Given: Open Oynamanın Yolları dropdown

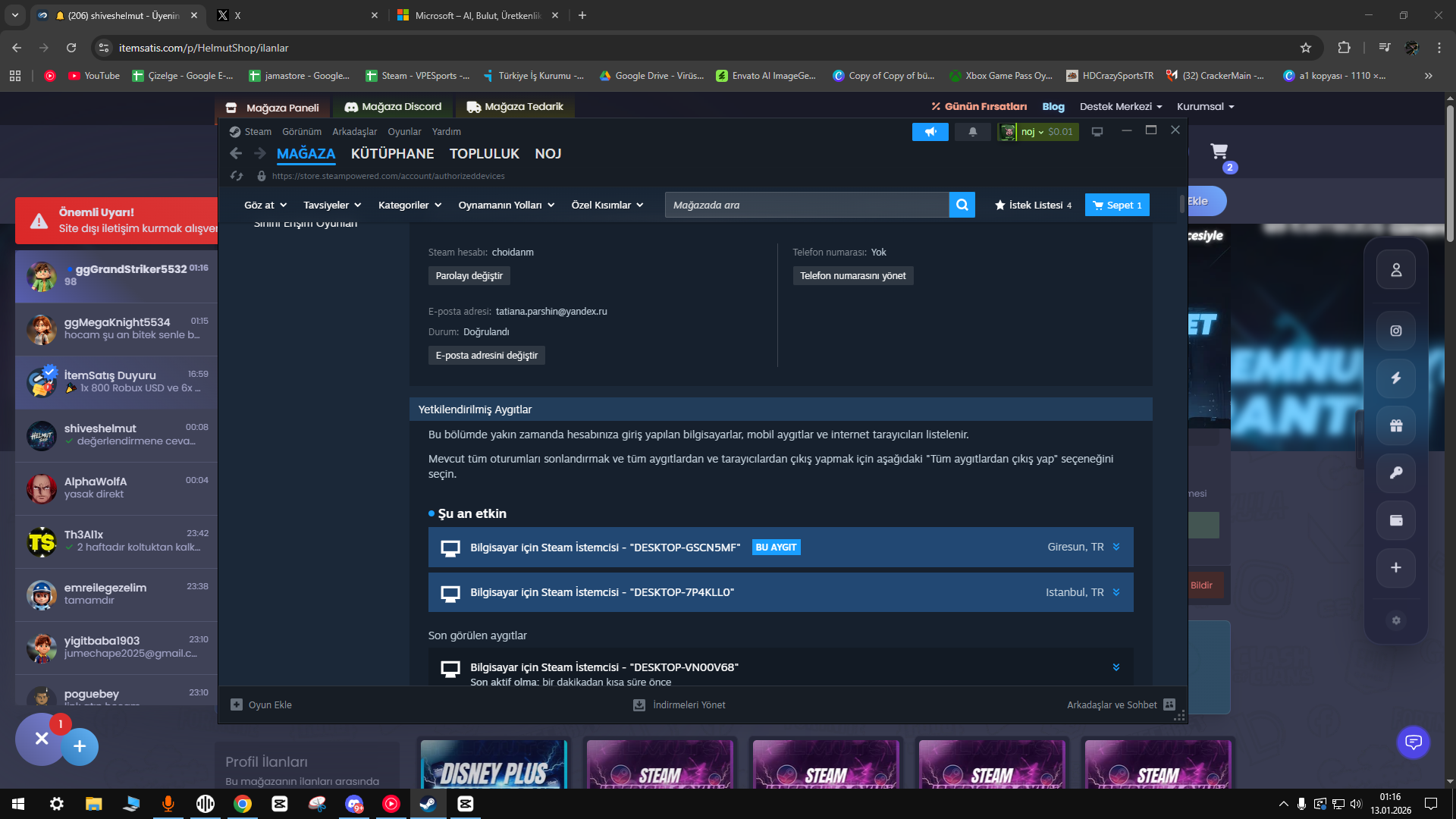Looking at the screenshot, I should pyautogui.click(x=507, y=205).
